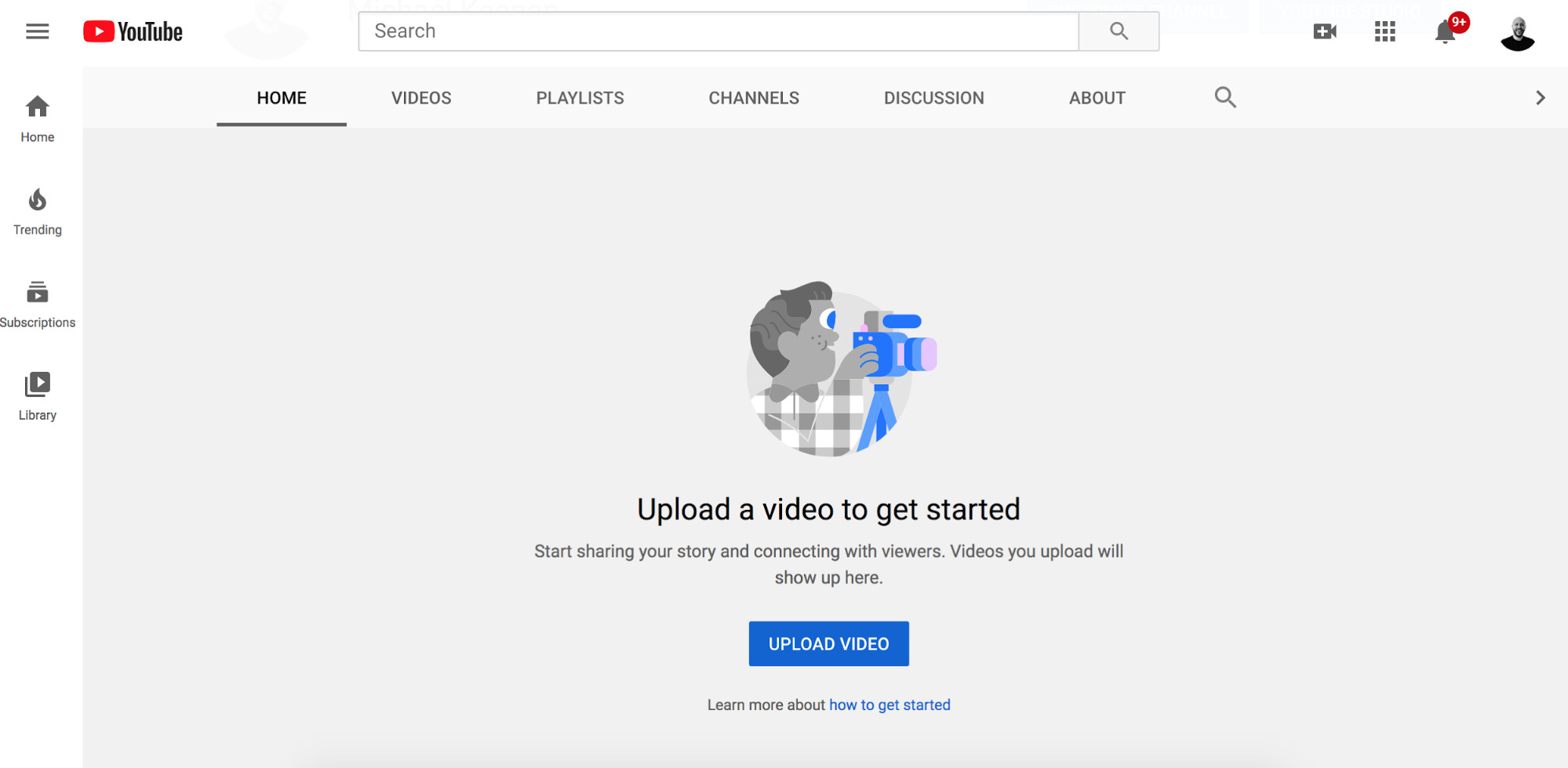Switch to the Playlists tab

[x=580, y=98]
